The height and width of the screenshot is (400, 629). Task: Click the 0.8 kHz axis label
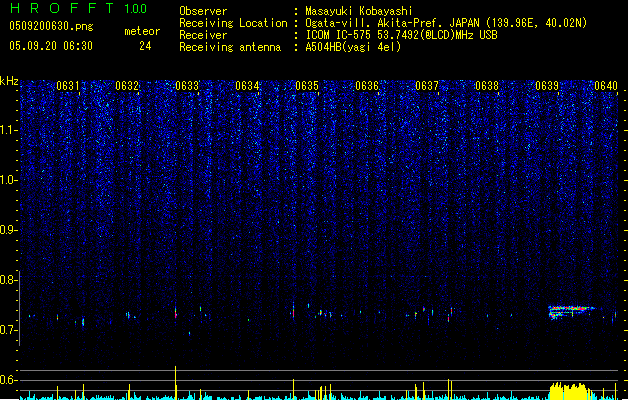click(x=9, y=280)
